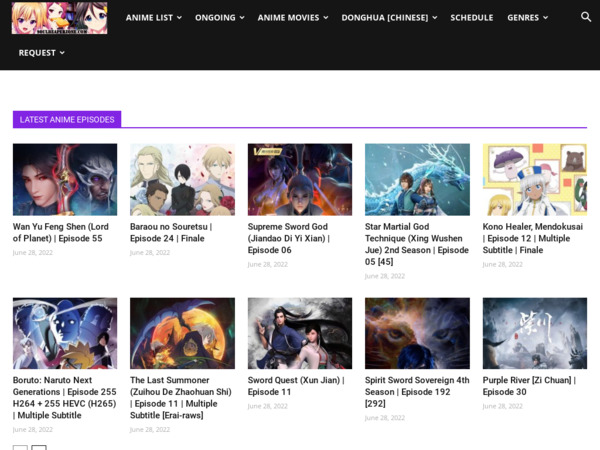Click June 28, 2022 date under The Last Summoner
This screenshot has width=600, height=450.
click(150, 429)
